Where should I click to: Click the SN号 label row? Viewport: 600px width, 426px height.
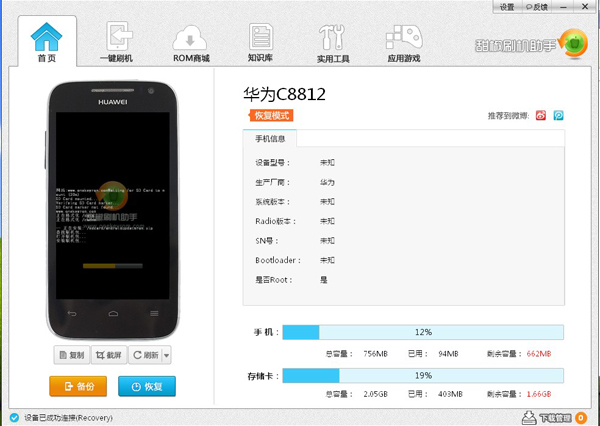pyautogui.click(x=267, y=241)
